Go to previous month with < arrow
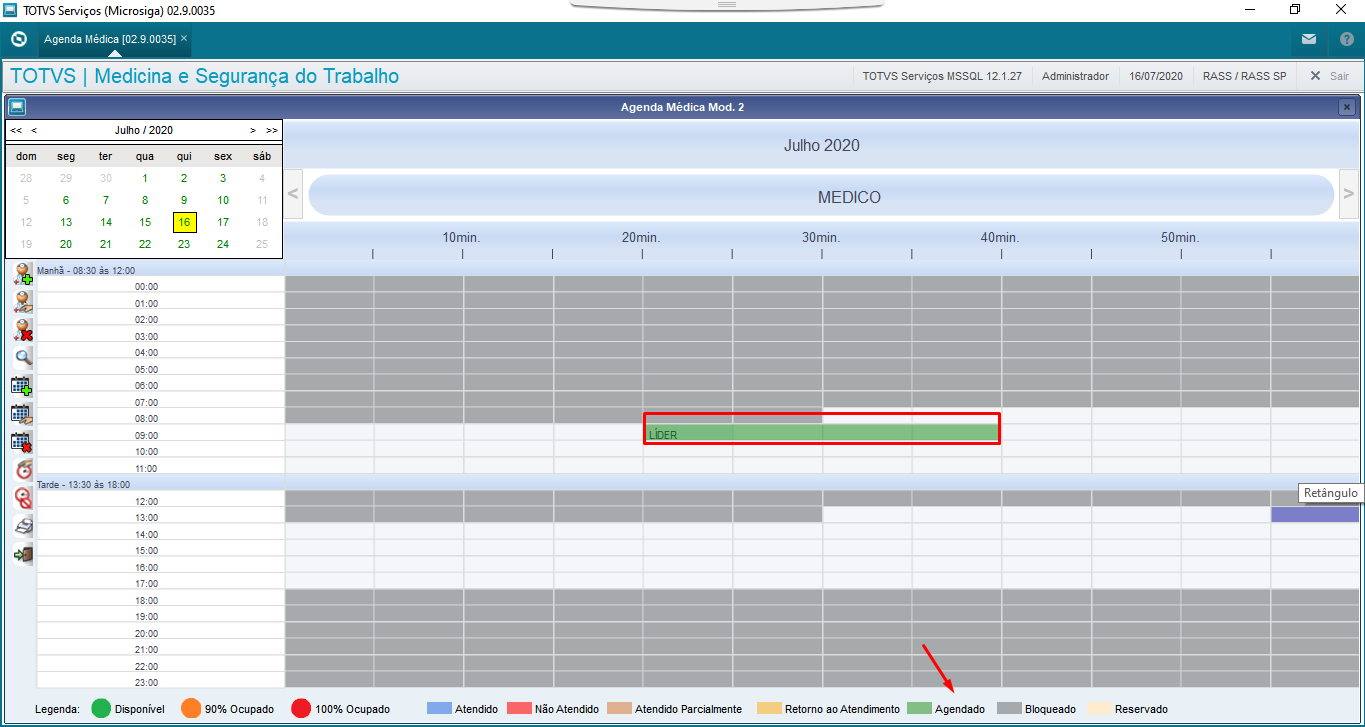Viewport: 1365px width, 727px height. pos(34,131)
